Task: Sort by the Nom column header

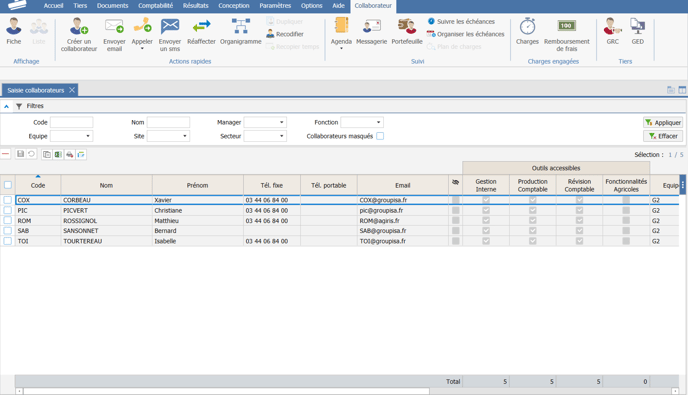Action: click(x=106, y=185)
